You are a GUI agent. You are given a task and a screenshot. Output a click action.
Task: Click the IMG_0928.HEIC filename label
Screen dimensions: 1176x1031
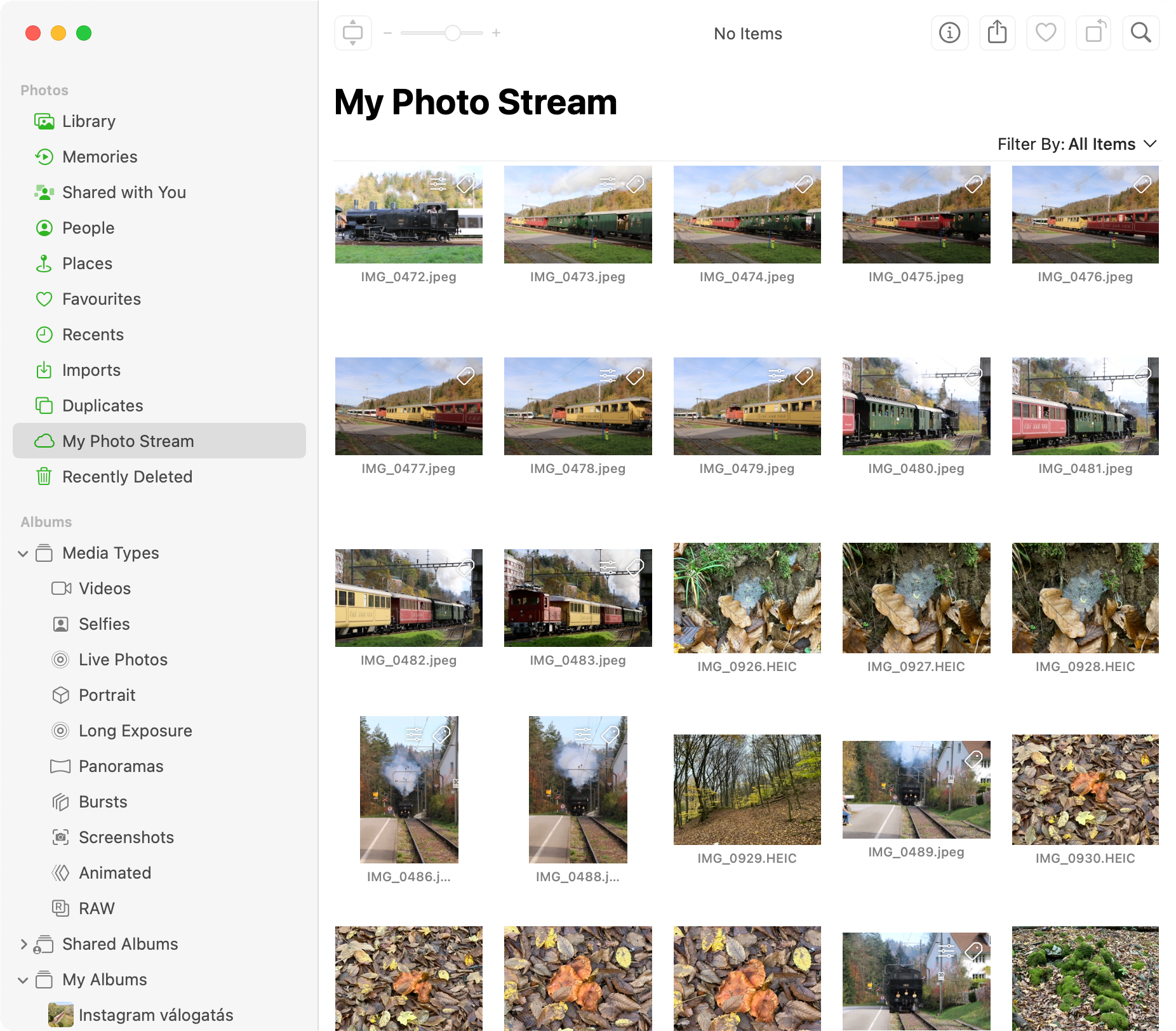tap(1085, 667)
